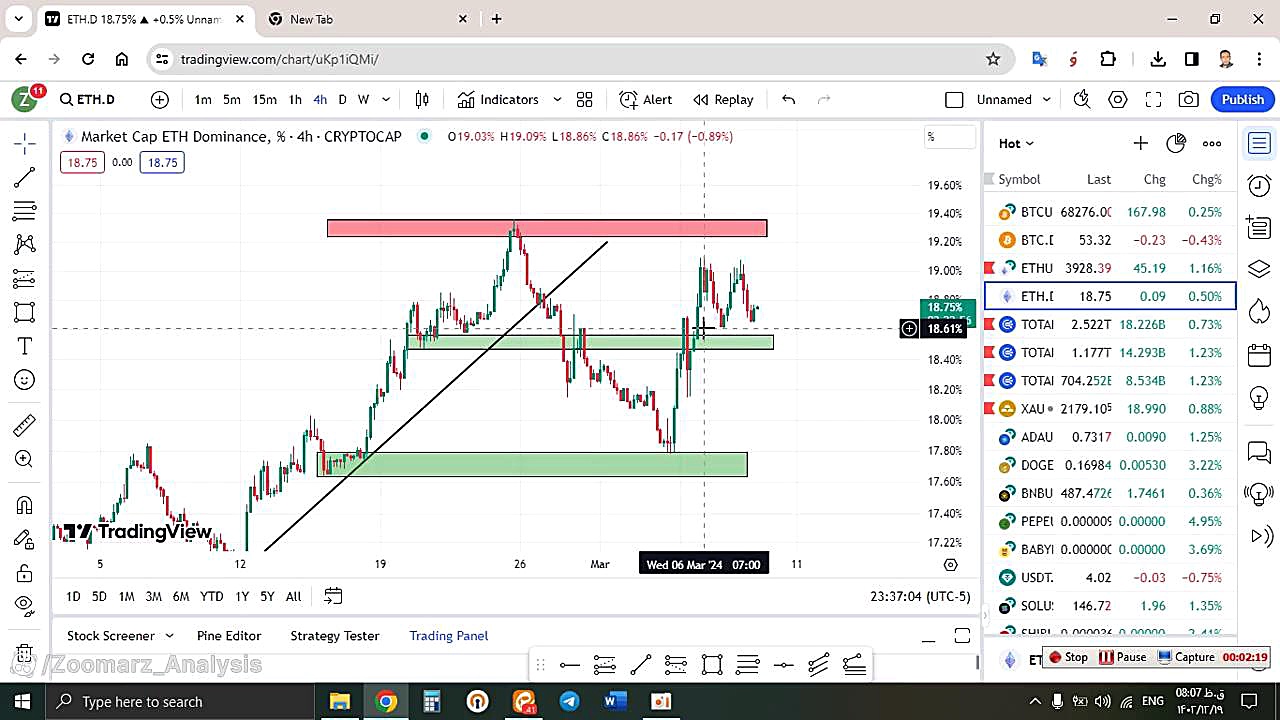This screenshot has height=720, width=1280.
Task: Open the candlestick chart type selector
Action: (x=422, y=99)
